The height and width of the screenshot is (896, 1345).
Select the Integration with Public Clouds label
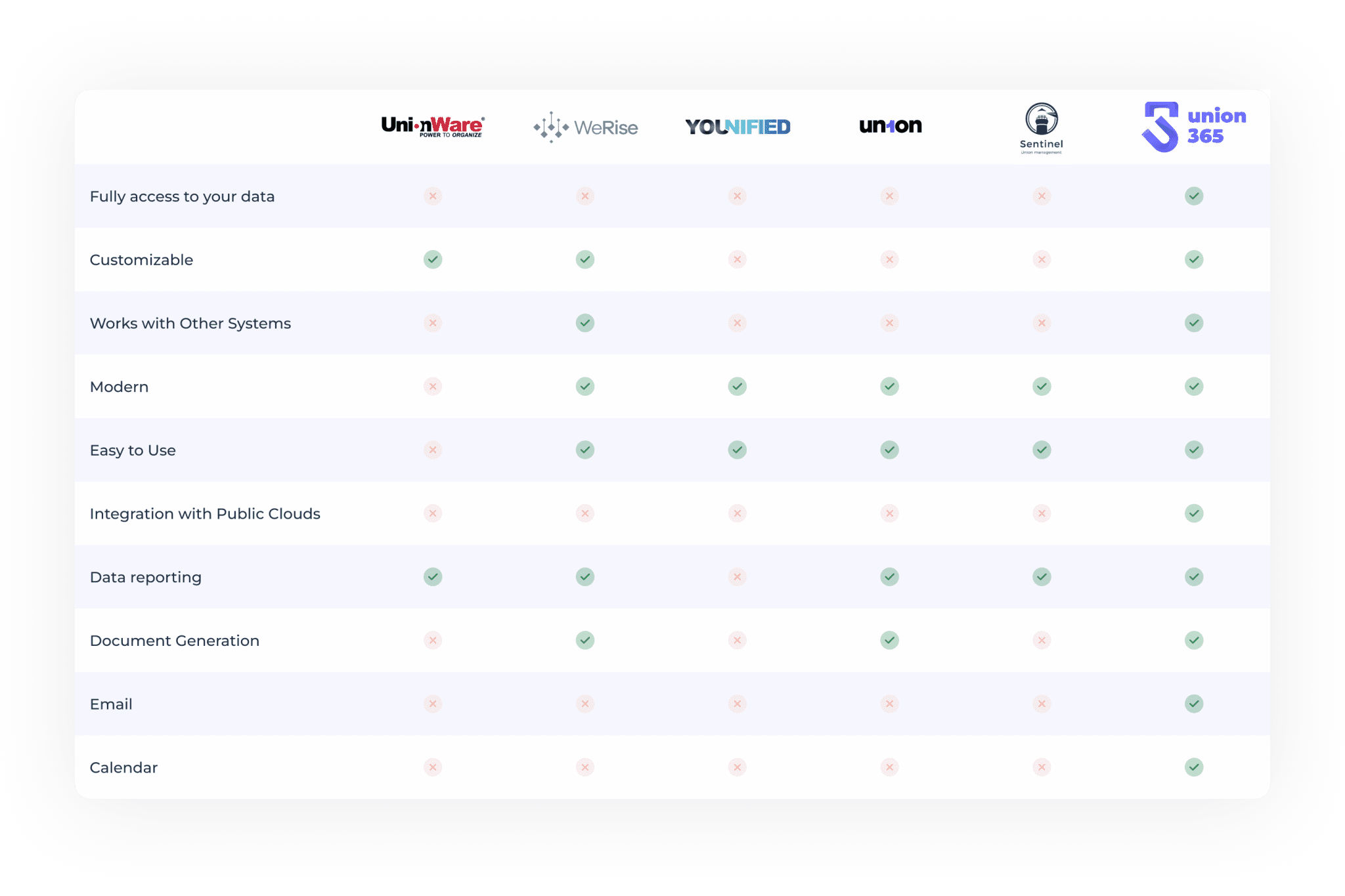205,513
